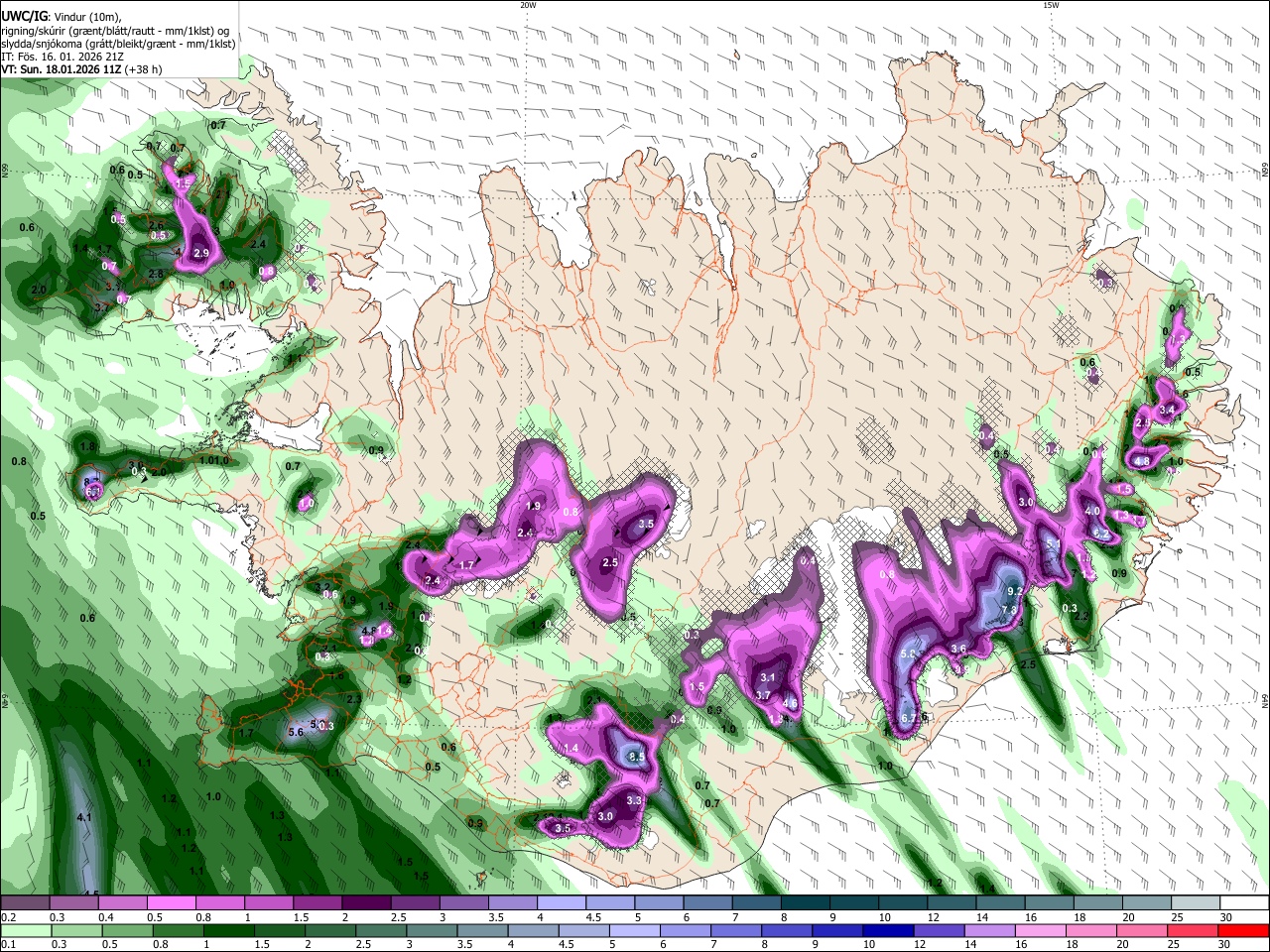This screenshot has width=1270, height=952.
Task: Click the '2.2' value in dark green band
Action: (x=1081, y=616)
